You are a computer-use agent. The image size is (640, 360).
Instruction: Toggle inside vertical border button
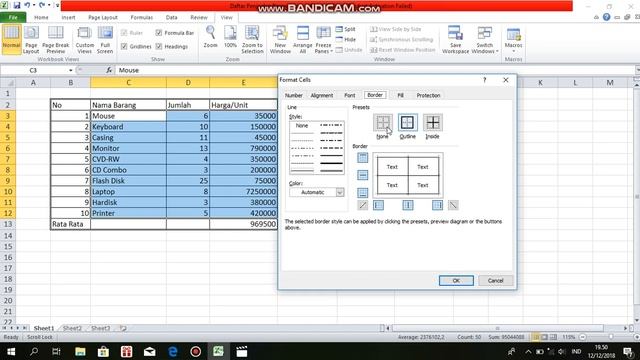pos(408,205)
